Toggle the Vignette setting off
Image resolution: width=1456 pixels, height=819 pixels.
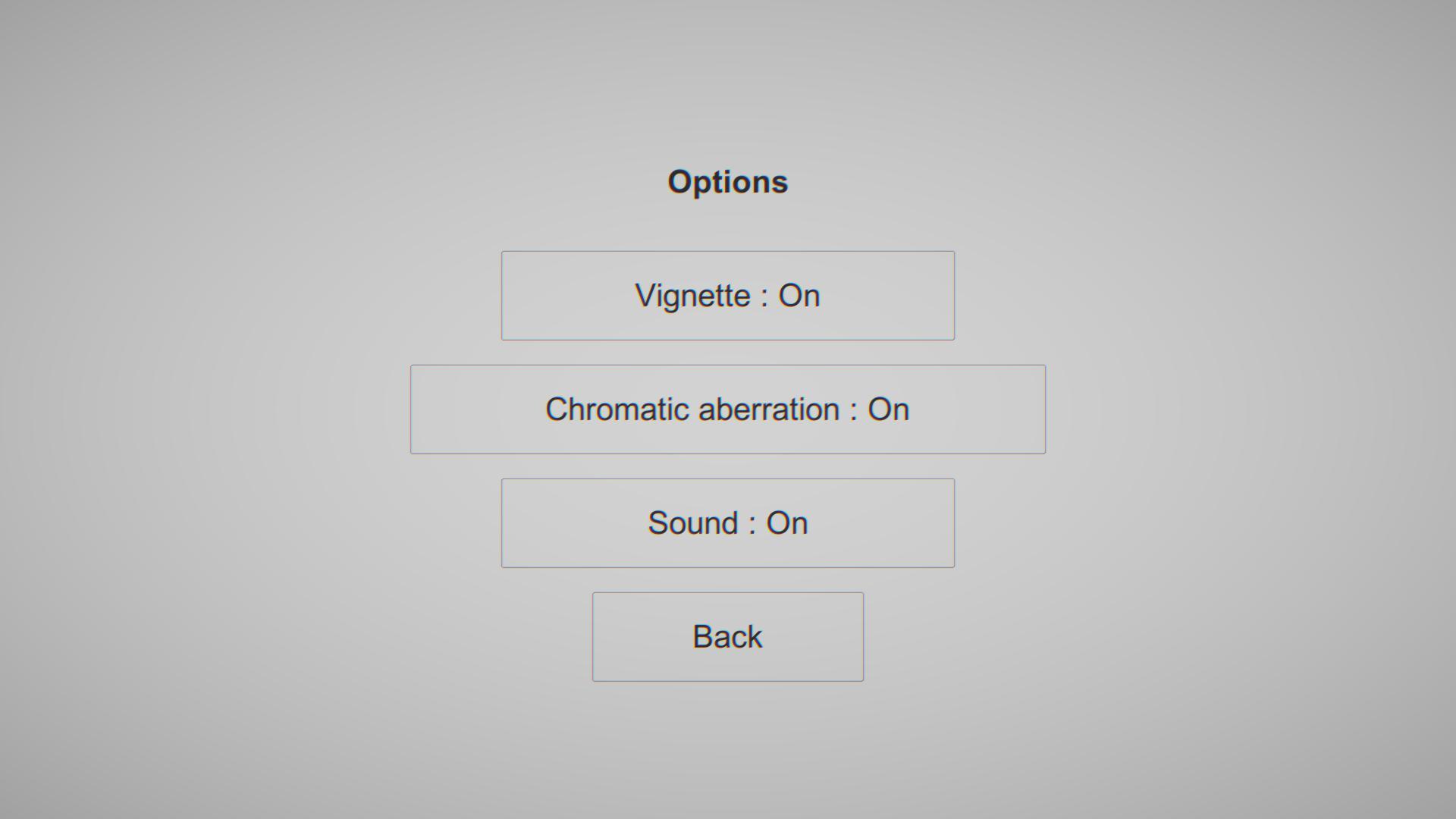tap(728, 296)
